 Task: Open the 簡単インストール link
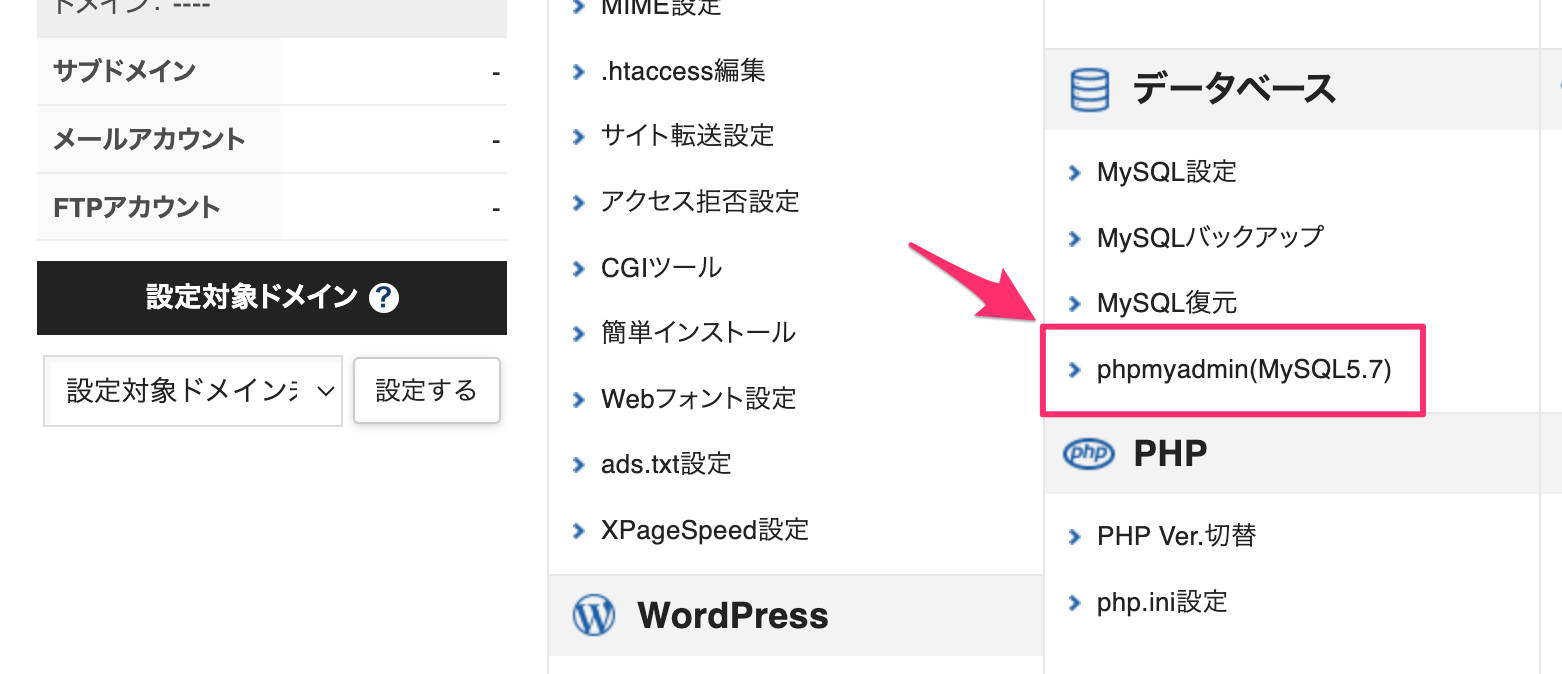[698, 332]
